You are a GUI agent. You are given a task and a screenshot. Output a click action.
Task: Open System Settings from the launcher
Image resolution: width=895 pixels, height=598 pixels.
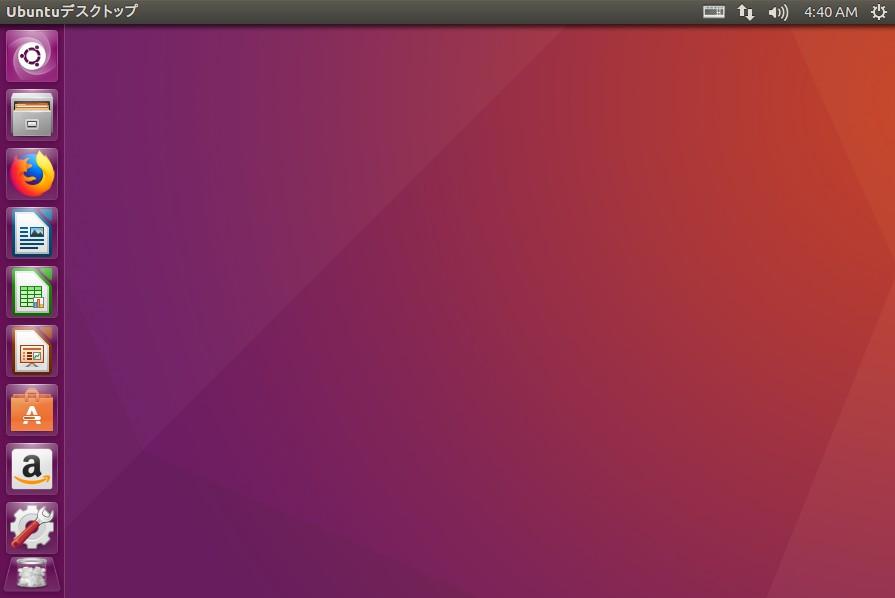[32, 527]
